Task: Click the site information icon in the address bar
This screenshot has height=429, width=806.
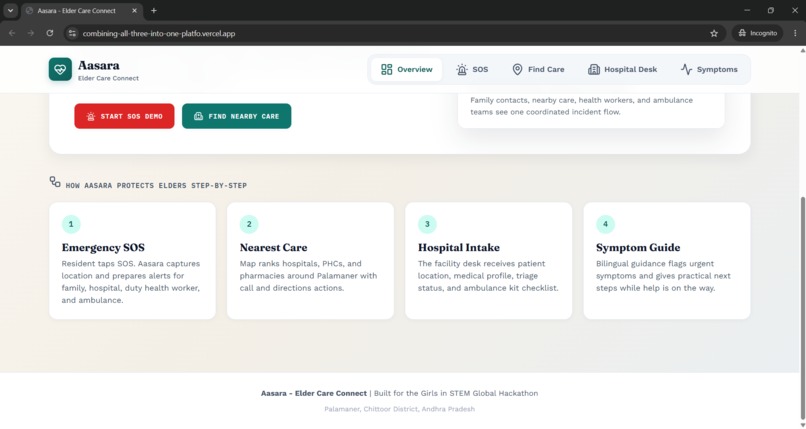Action: [x=72, y=33]
